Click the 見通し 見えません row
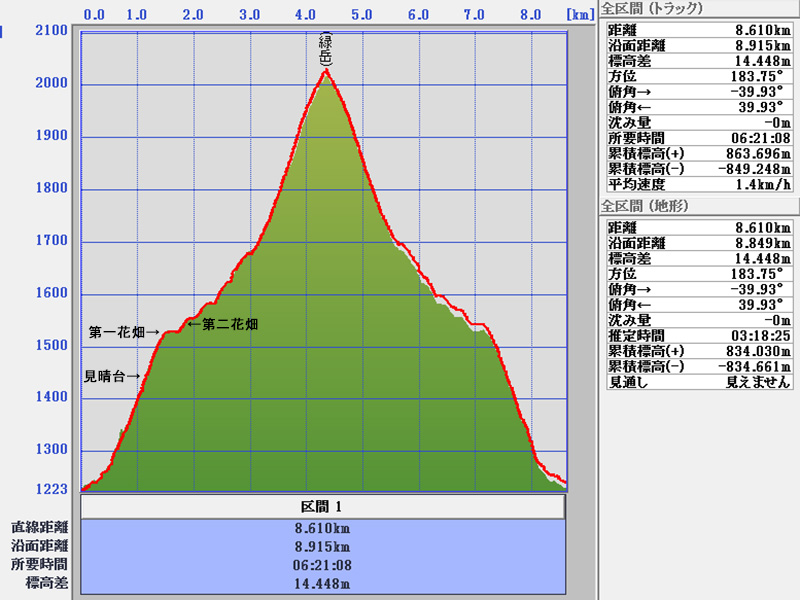The width and height of the screenshot is (800, 600). 698,382
